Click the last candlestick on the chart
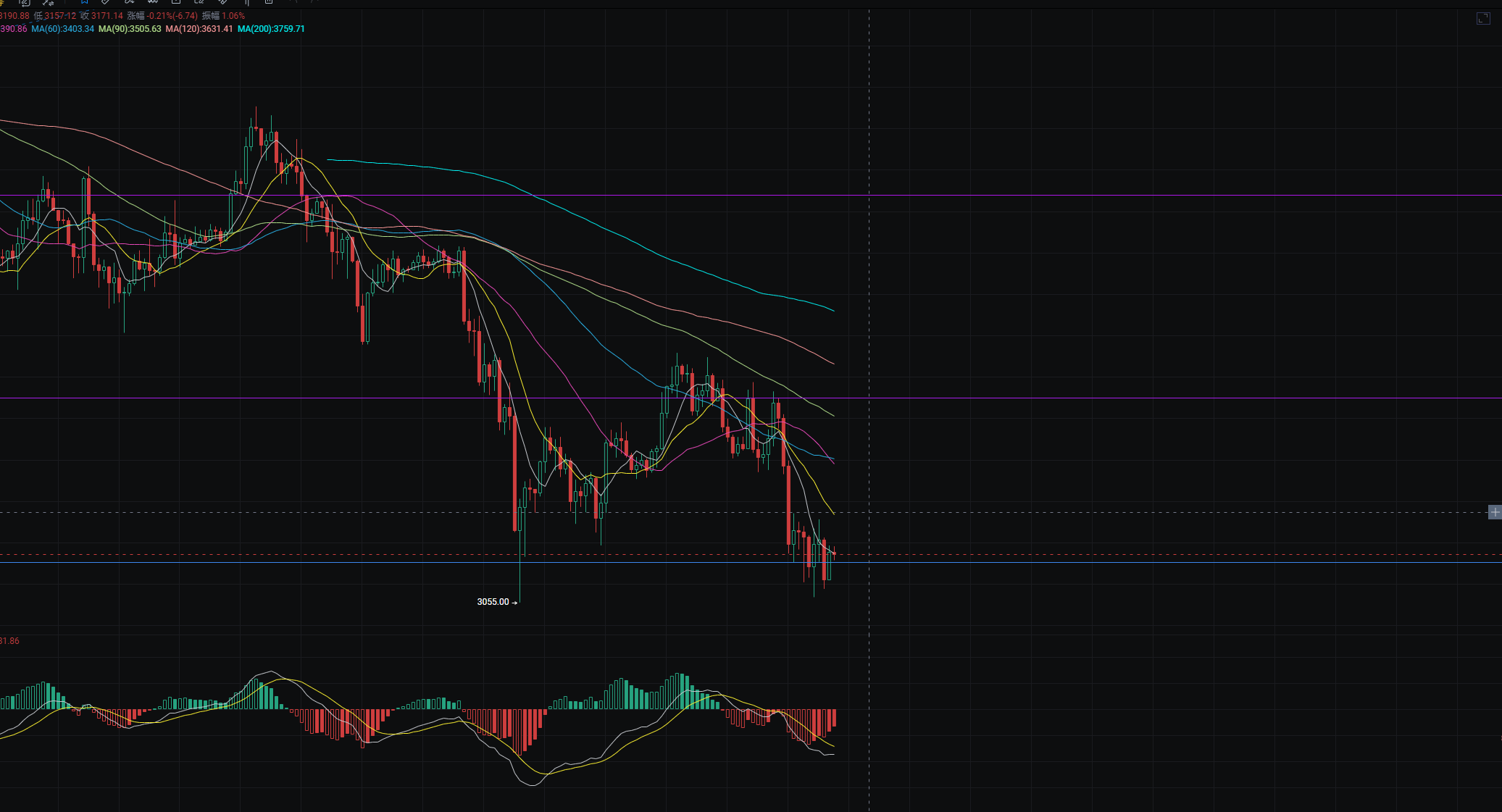The width and height of the screenshot is (1502, 812). click(835, 553)
